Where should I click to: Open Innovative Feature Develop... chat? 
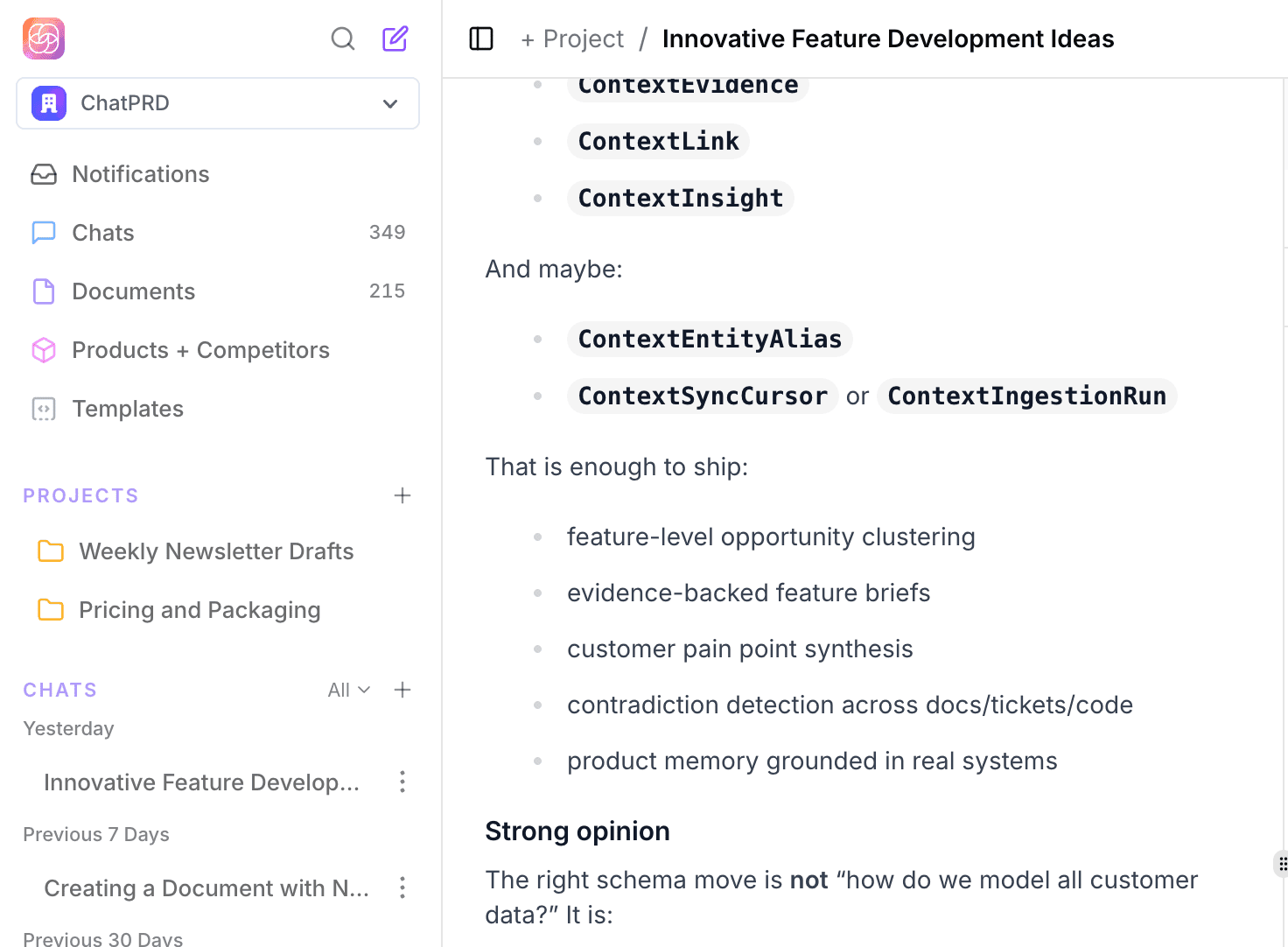pyautogui.click(x=201, y=782)
